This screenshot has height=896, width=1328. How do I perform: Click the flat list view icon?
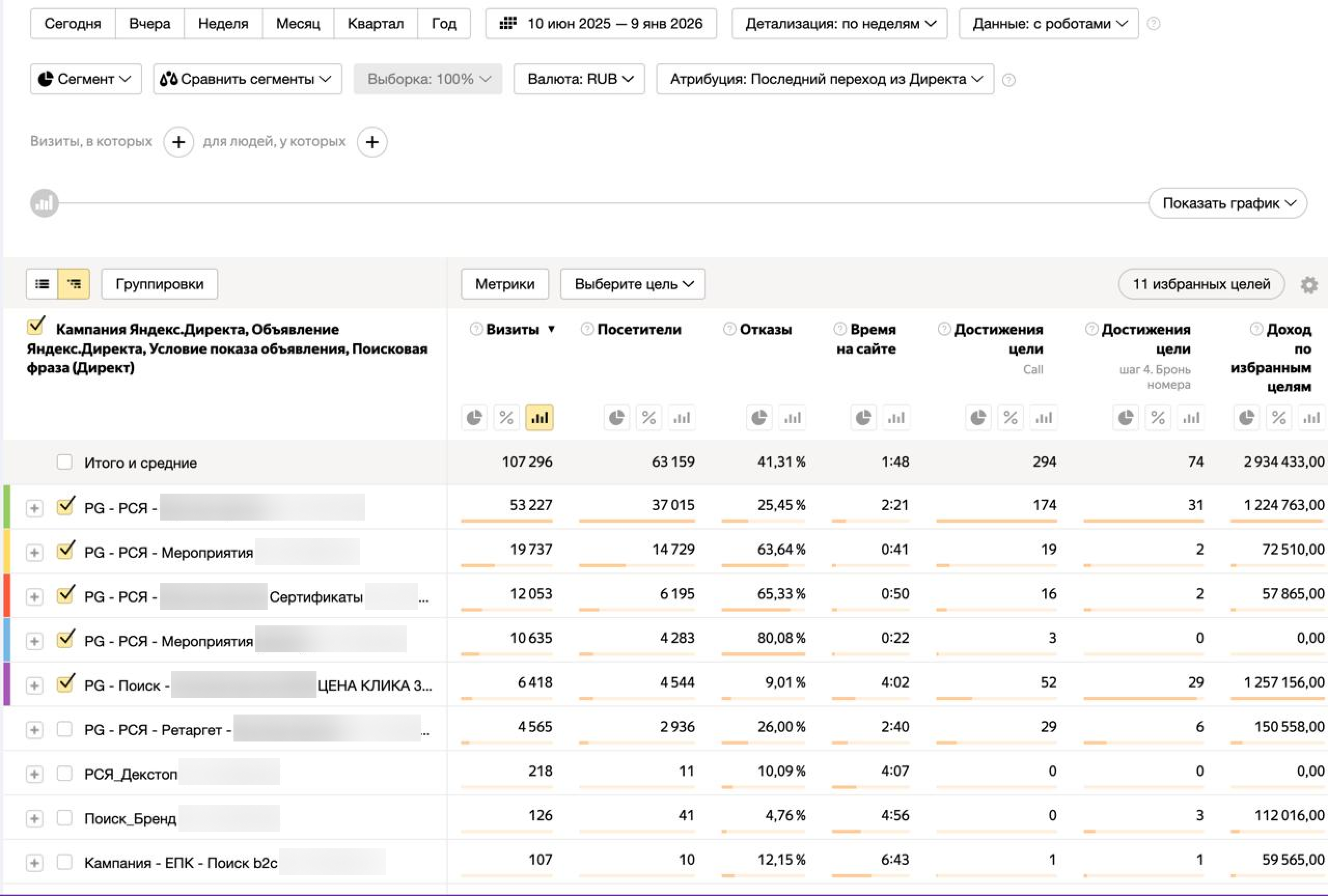pyautogui.click(x=41, y=284)
